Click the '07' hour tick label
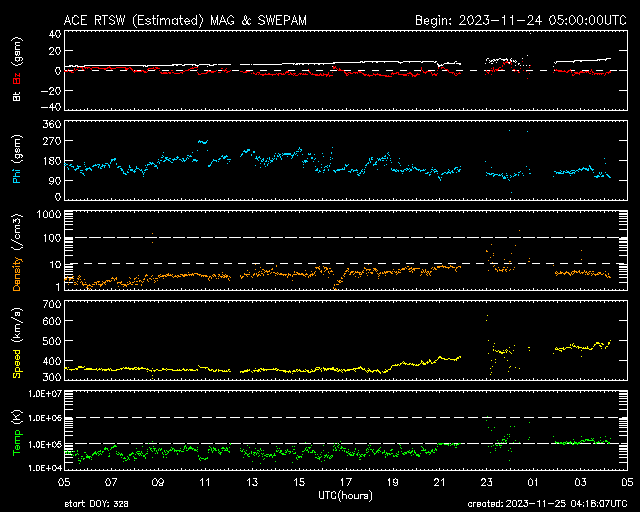 (x=111, y=483)
